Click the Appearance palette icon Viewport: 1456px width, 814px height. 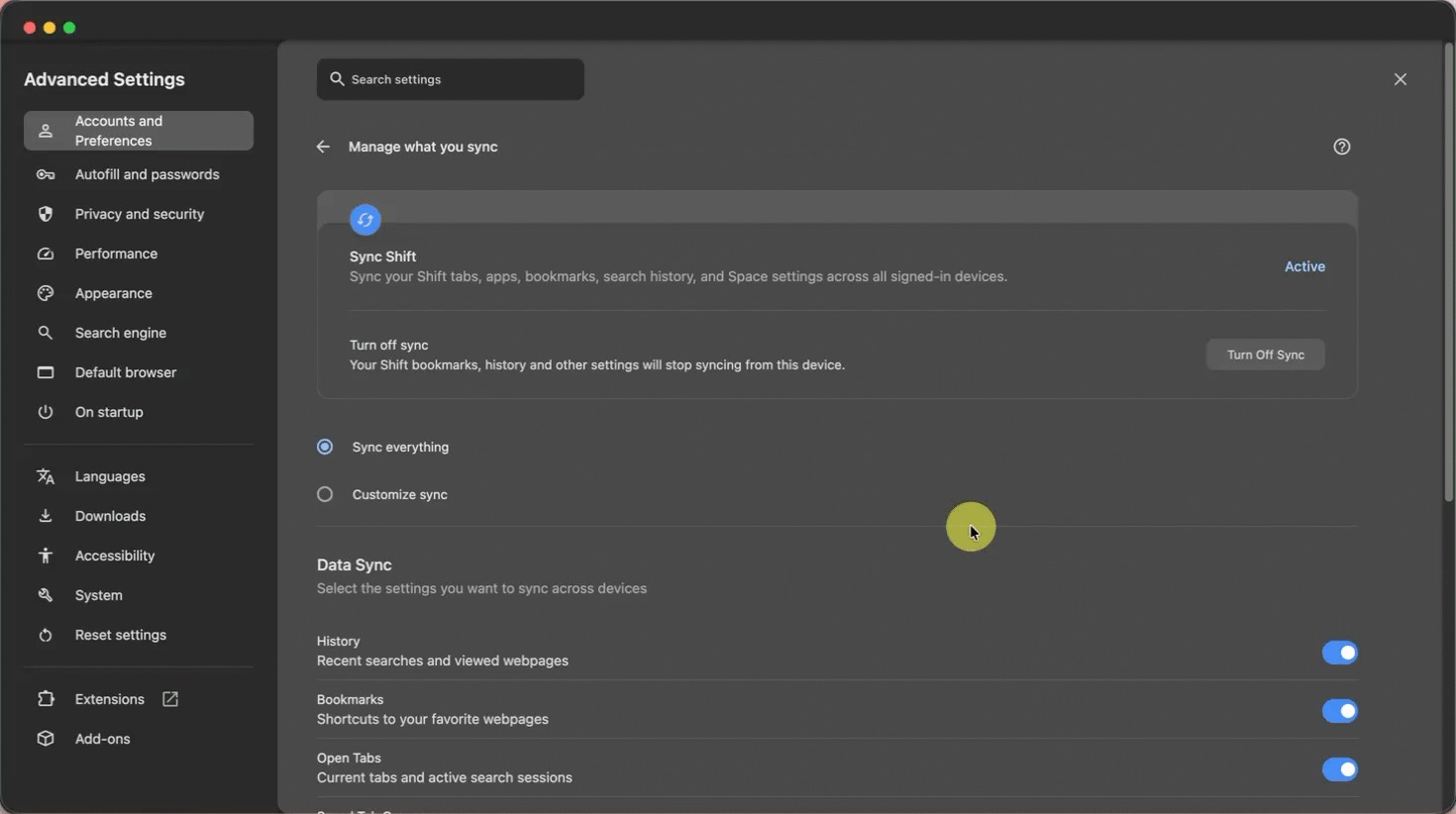coord(46,293)
